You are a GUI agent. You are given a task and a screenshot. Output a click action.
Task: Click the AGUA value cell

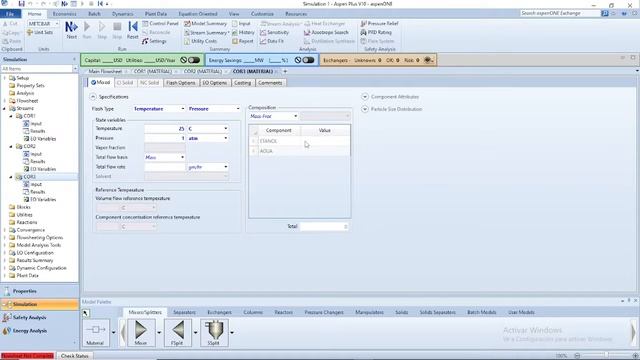[325, 151]
